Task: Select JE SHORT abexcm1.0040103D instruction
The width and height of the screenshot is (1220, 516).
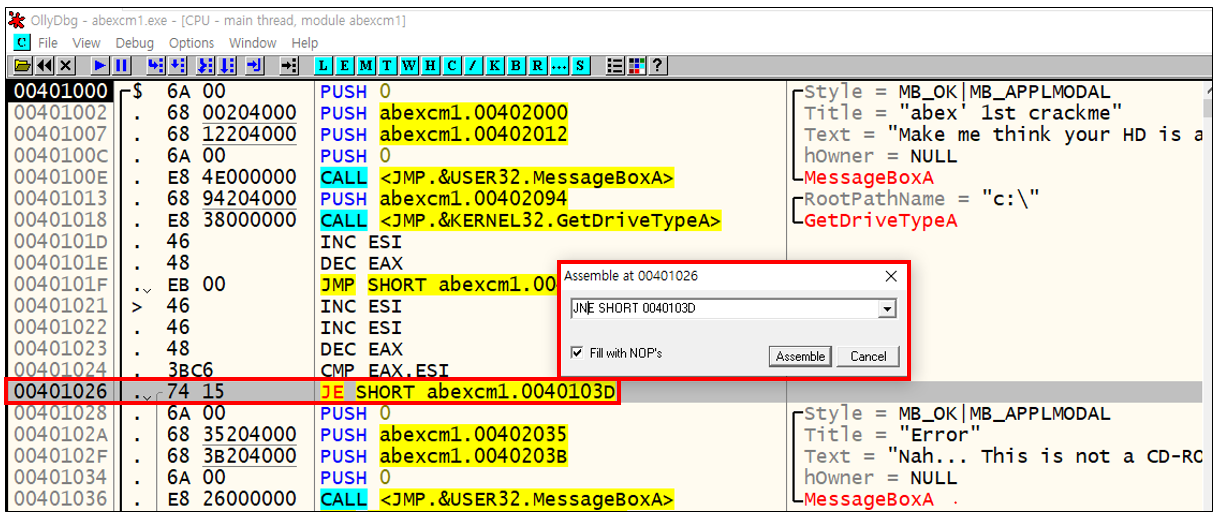Action: tap(468, 392)
